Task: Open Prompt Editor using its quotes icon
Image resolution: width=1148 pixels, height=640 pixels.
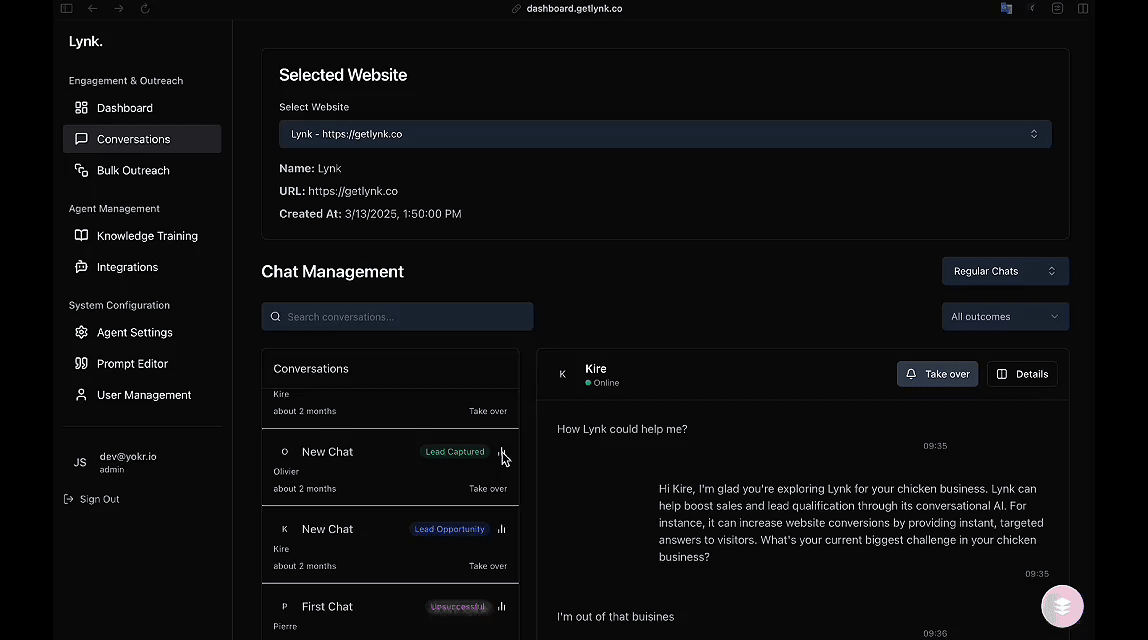Action: point(81,363)
